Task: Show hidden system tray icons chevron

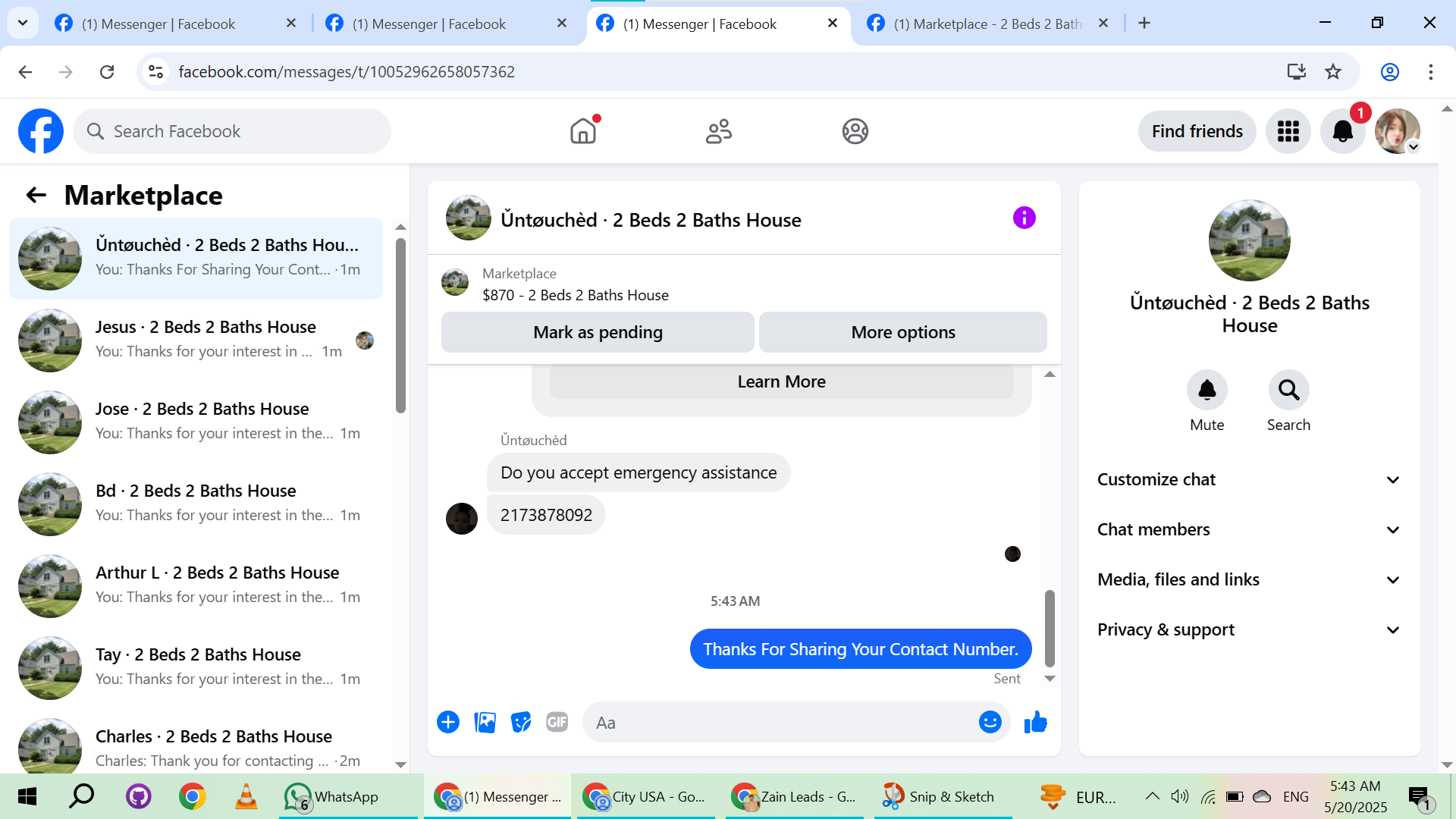Action: [1152, 796]
